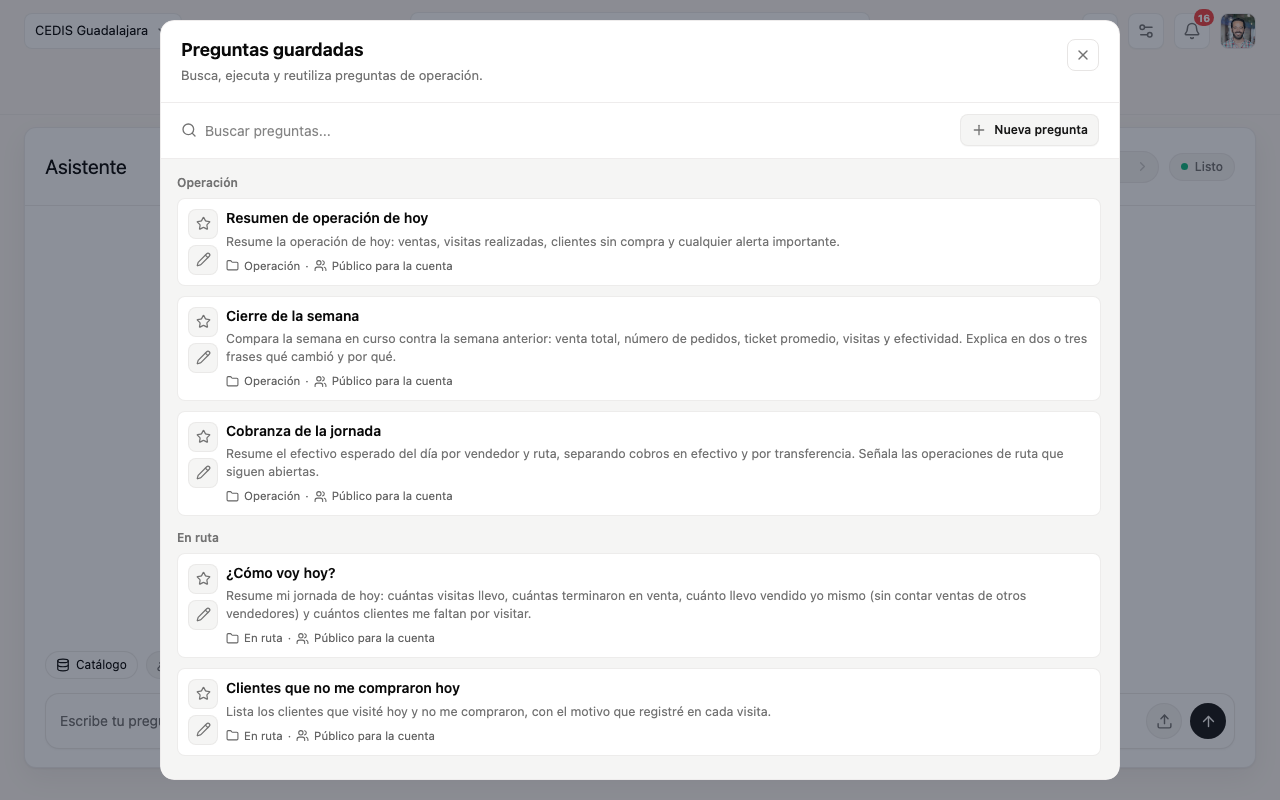Viewport: 1280px width, 800px height.
Task: Edit 'Clientes que no me compraron hoy' question
Action: (x=203, y=730)
